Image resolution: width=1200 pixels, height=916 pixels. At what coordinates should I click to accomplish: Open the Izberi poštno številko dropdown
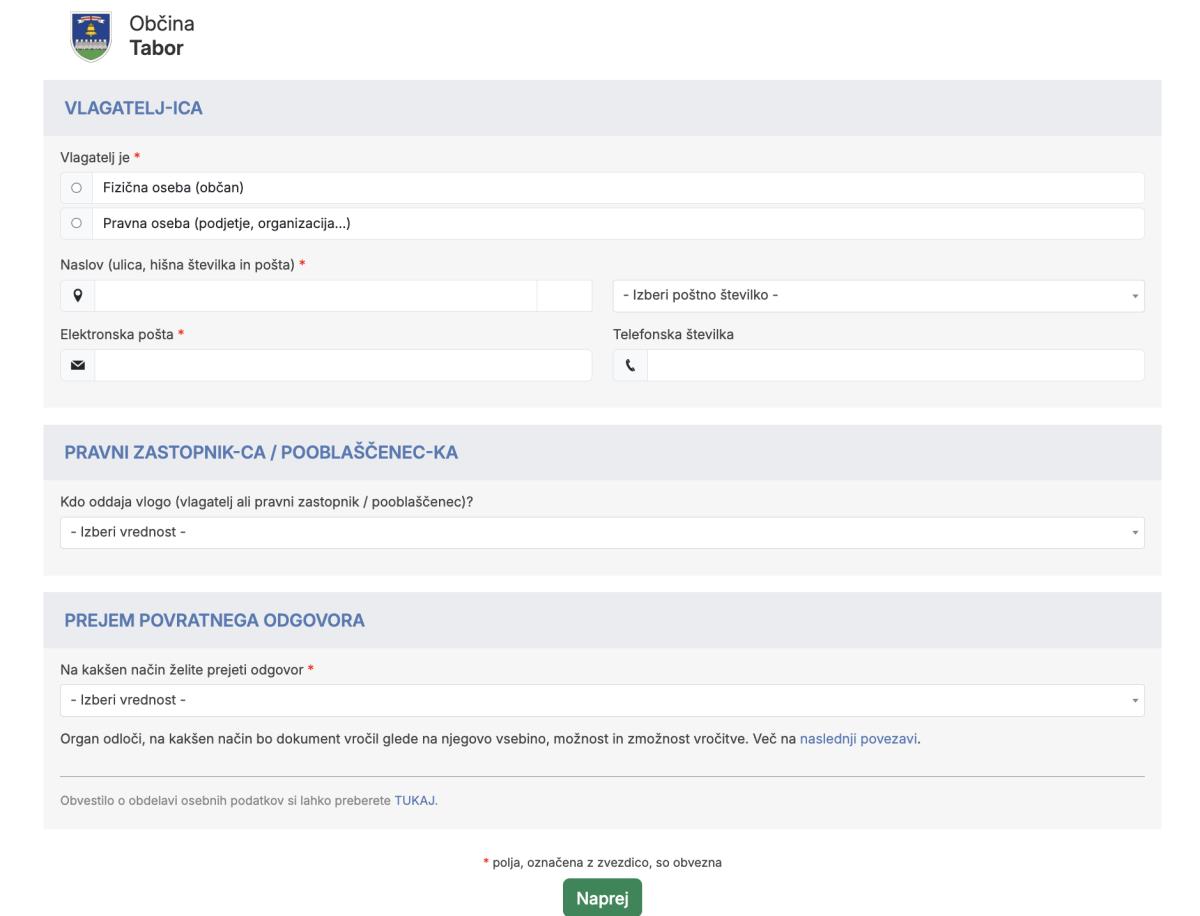[x=877, y=296]
